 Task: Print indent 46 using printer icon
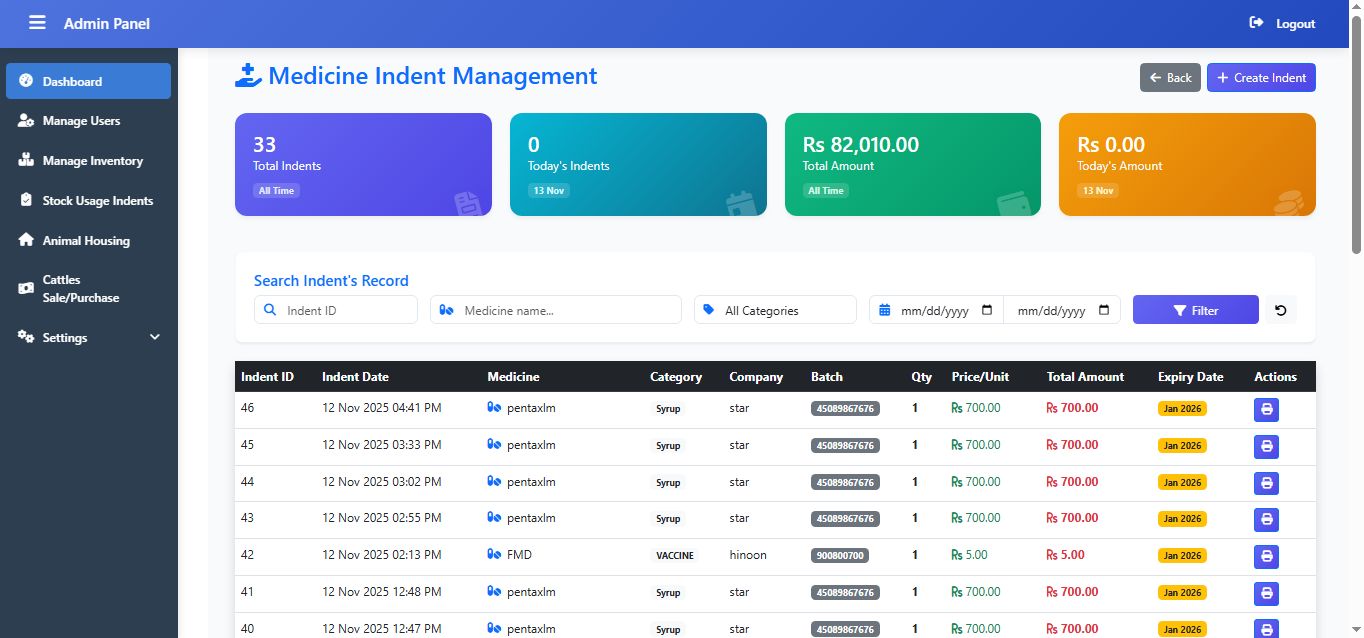coord(1266,409)
